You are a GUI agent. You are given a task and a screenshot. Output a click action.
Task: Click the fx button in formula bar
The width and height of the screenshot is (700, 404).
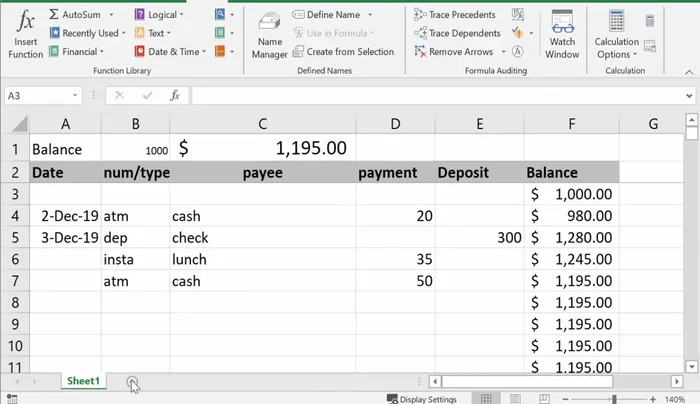pyautogui.click(x=174, y=95)
